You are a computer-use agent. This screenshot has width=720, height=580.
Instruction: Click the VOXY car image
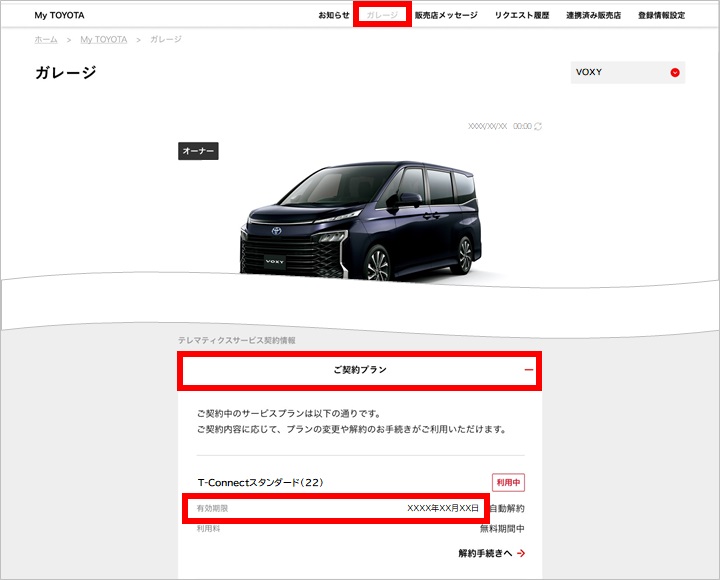(x=361, y=220)
